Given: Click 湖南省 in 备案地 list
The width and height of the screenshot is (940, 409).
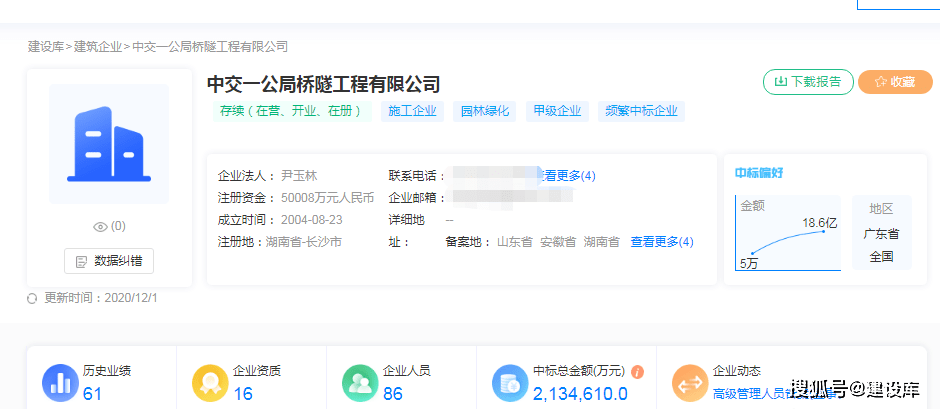Looking at the screenshot, I should point(601,242).
